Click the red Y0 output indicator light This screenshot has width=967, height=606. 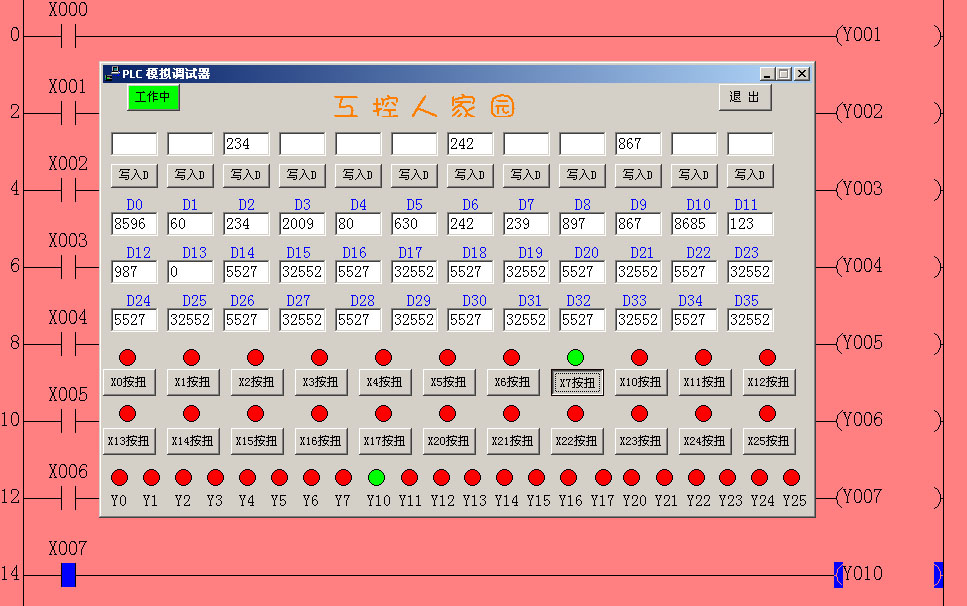(119, 477)
